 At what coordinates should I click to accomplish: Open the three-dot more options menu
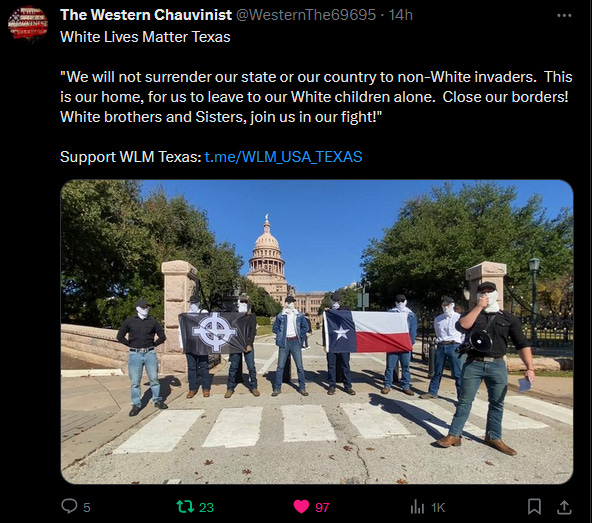(x=564, y=15)
